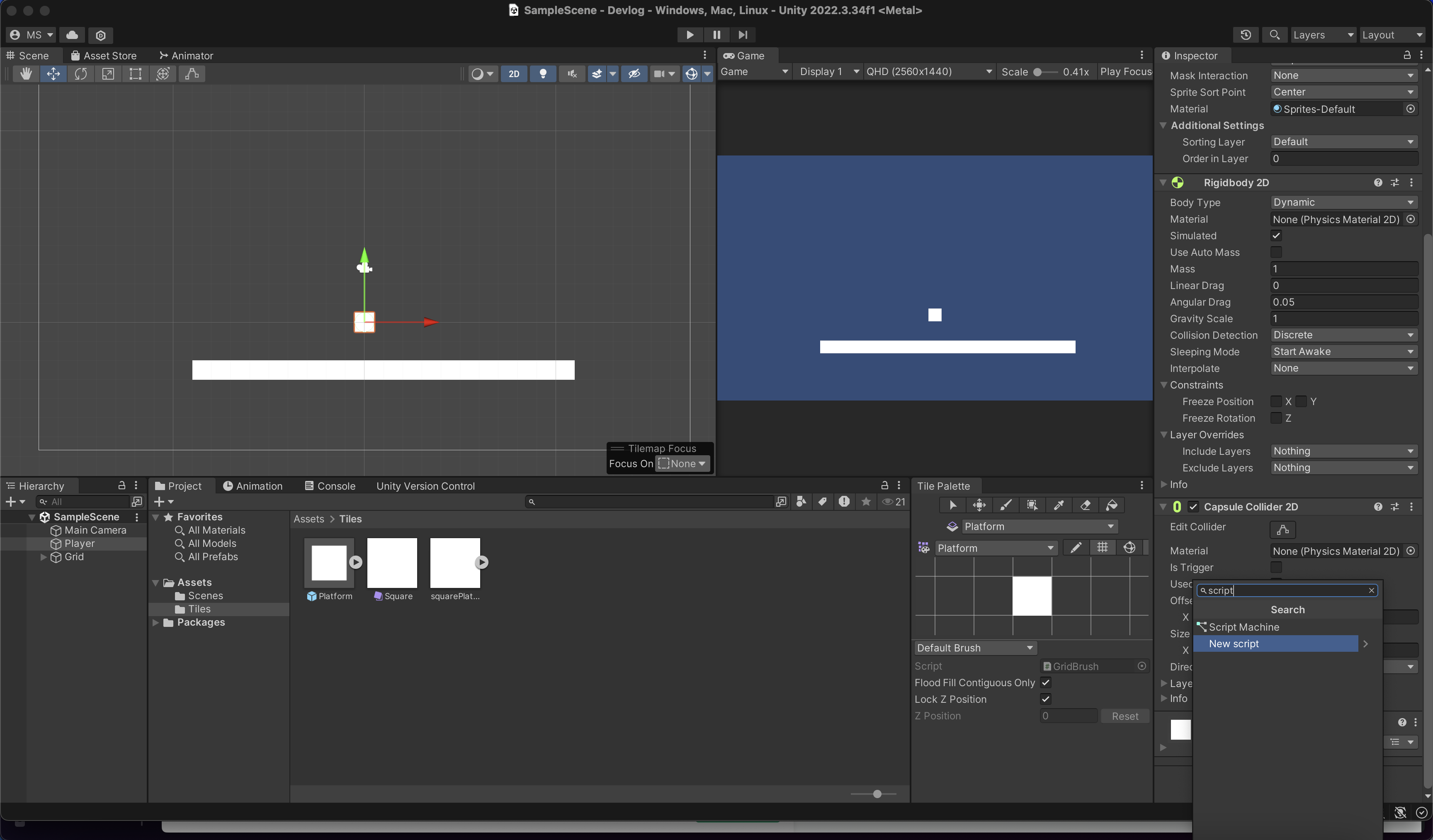Screen dimensions: 1433x840
Task: Open the Animator tab
Action: (x=187, y=56)
